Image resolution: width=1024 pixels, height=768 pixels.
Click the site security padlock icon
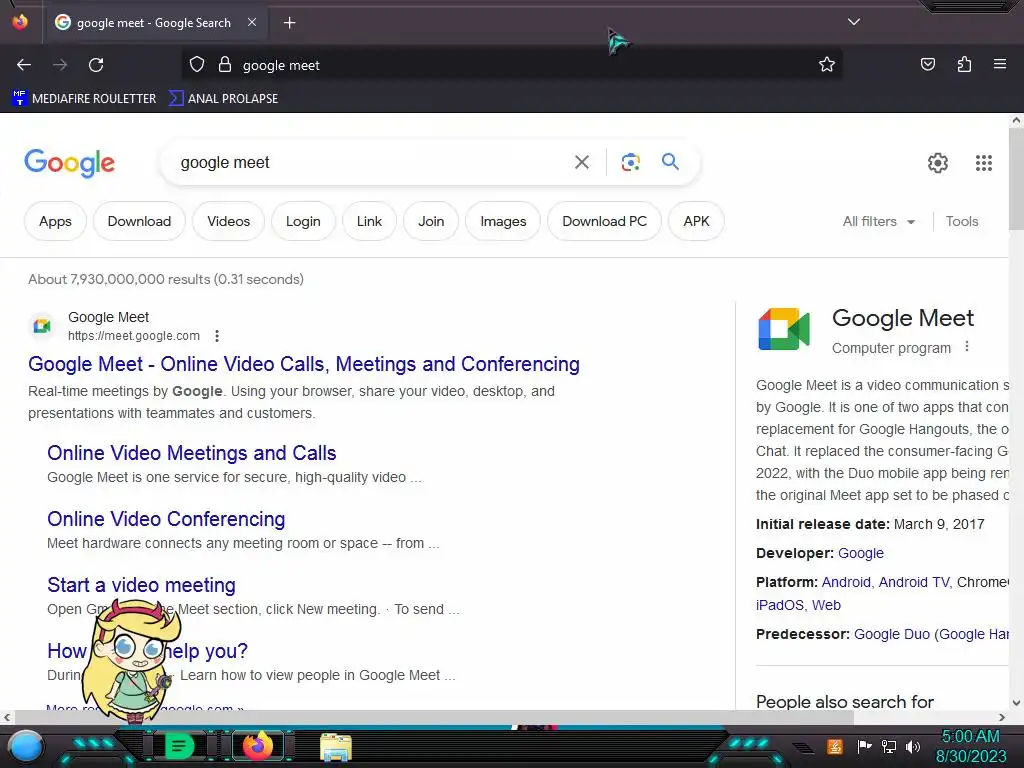(225, 65)
